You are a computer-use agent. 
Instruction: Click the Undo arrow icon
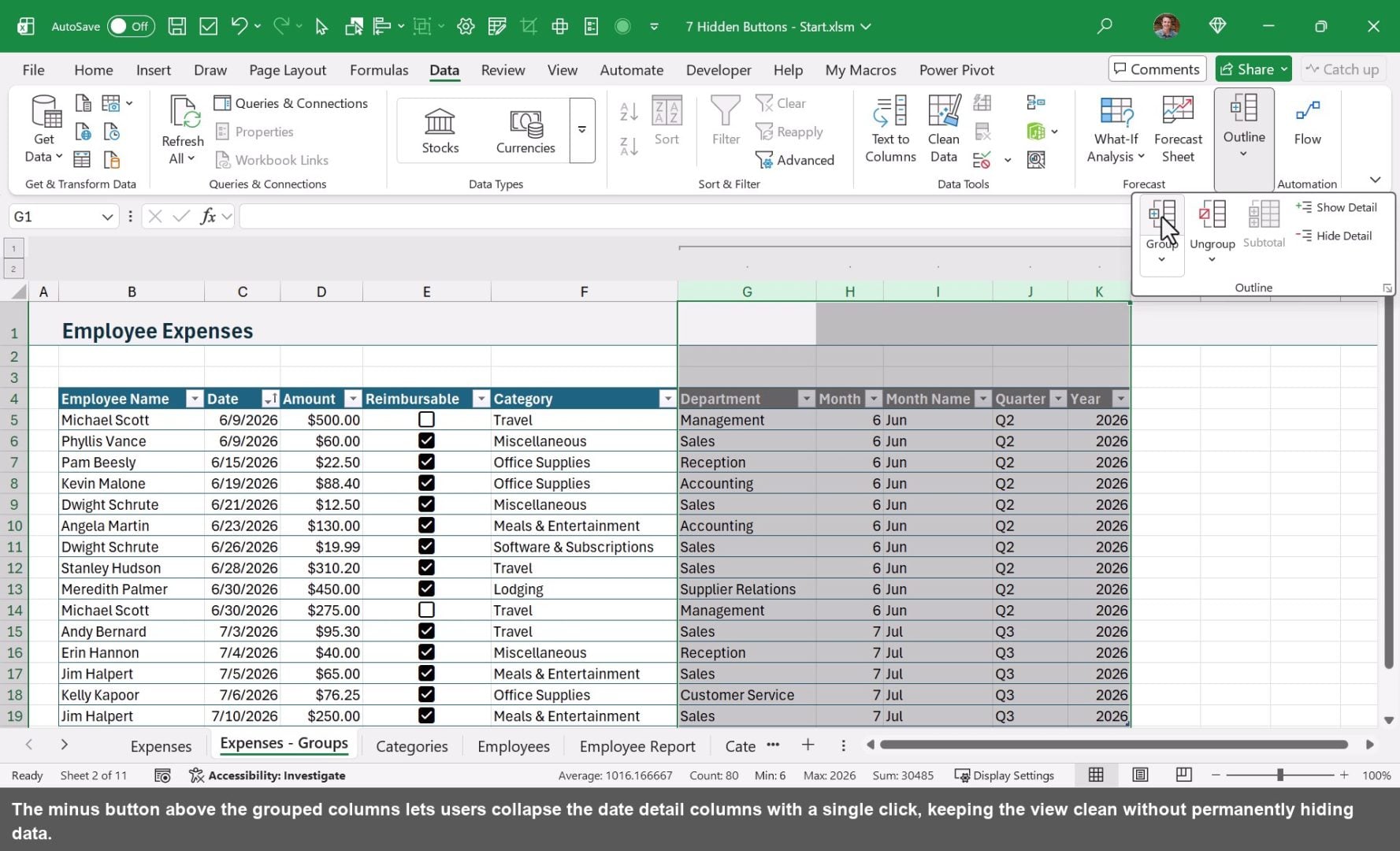(240, 26)
